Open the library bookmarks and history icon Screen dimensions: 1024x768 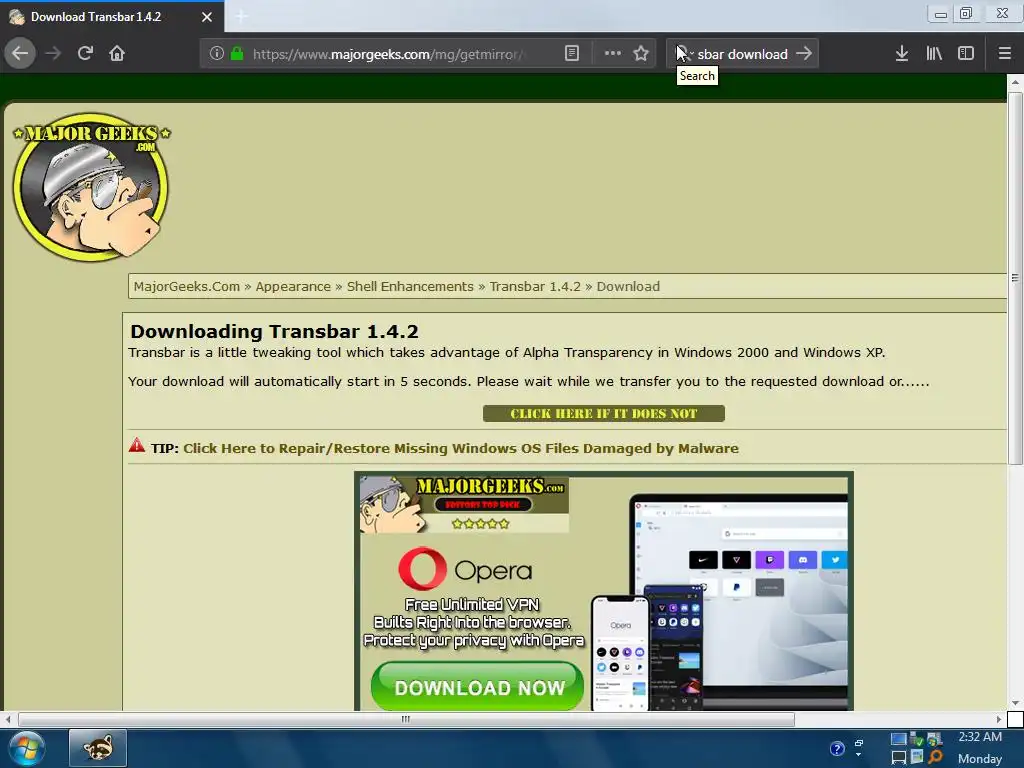[934, 54]
